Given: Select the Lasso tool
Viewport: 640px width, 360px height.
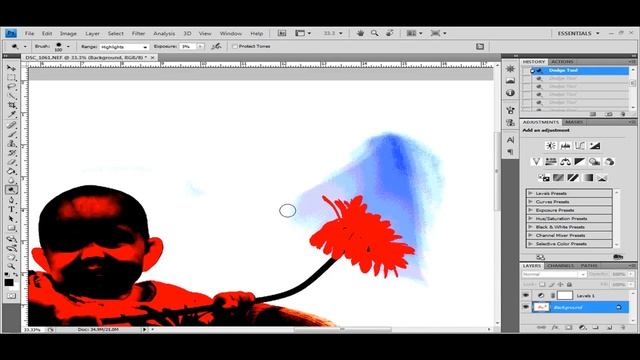Looking at the screenshot, I should 11,87.
